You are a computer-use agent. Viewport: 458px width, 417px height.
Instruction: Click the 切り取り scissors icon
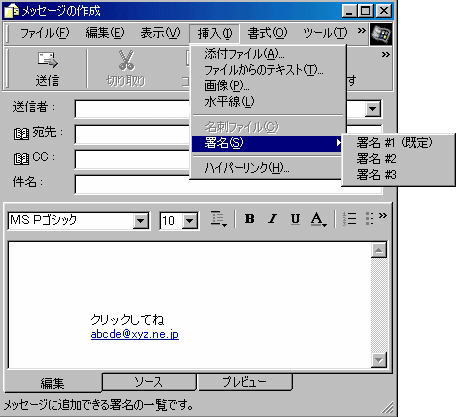[126, 60]
